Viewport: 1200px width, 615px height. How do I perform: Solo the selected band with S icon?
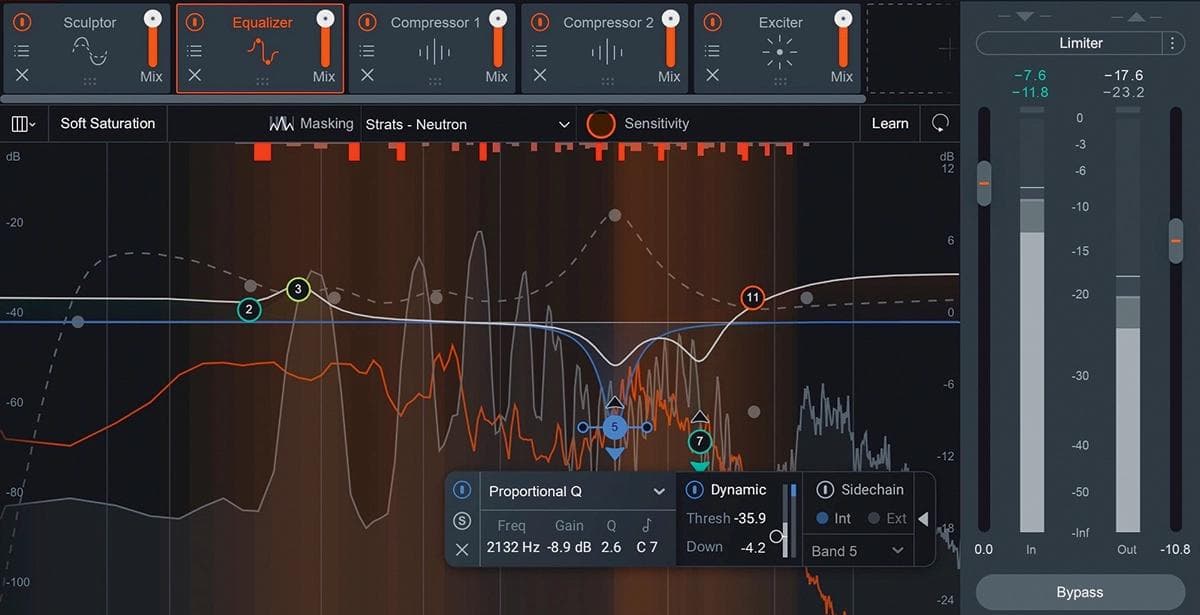(461, 520)
